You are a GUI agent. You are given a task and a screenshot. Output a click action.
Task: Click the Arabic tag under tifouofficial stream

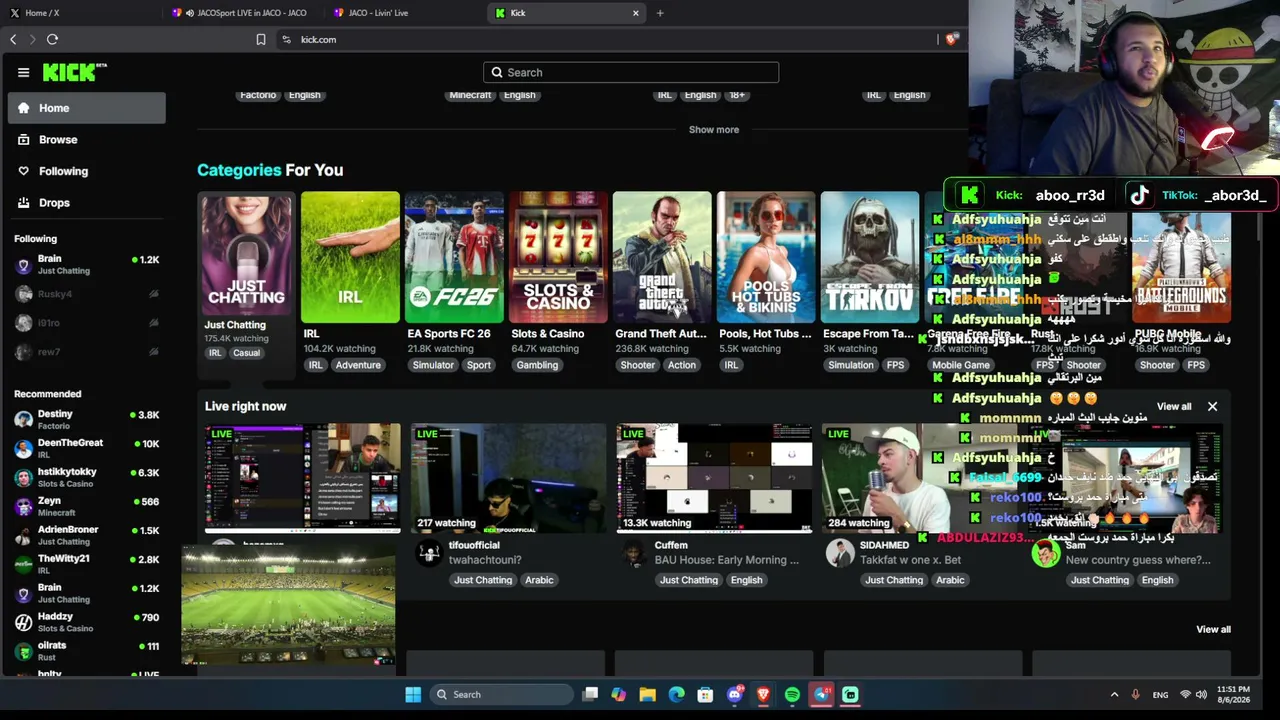click(539, 580)
